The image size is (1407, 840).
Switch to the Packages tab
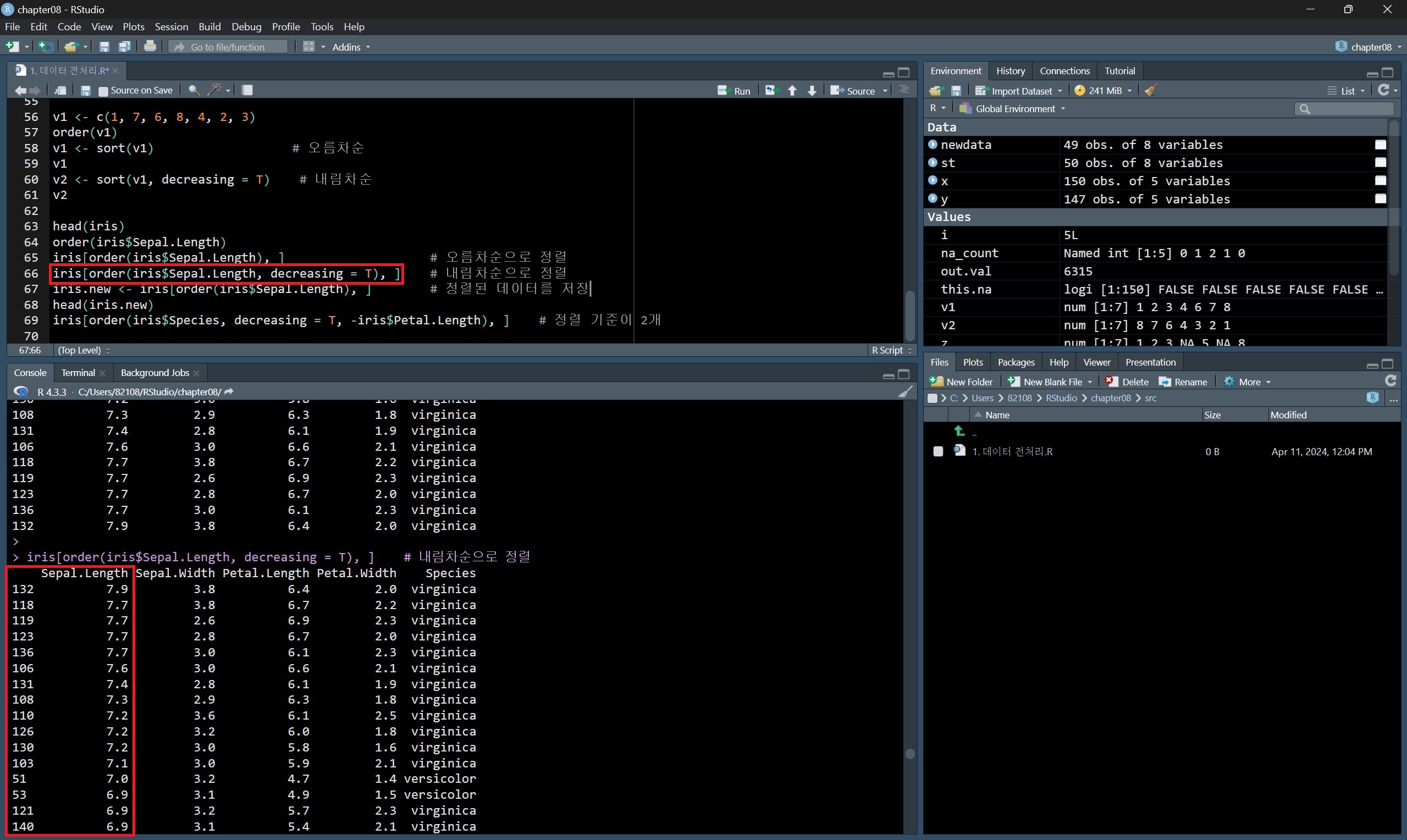click(x=1016, y=362)
